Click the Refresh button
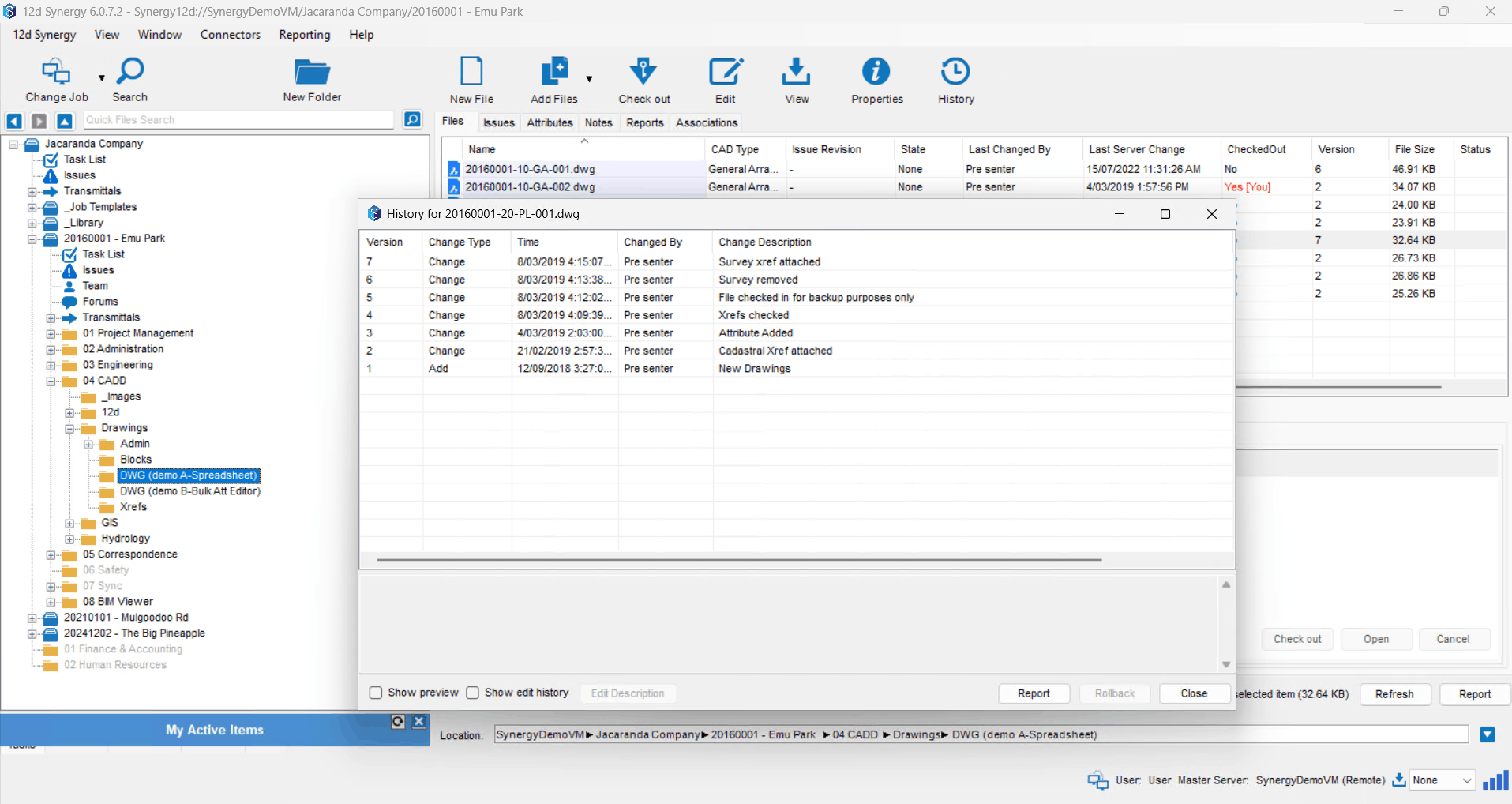Image resolution: width=1512 pixels, height=804 pixels. point(1394,694)
